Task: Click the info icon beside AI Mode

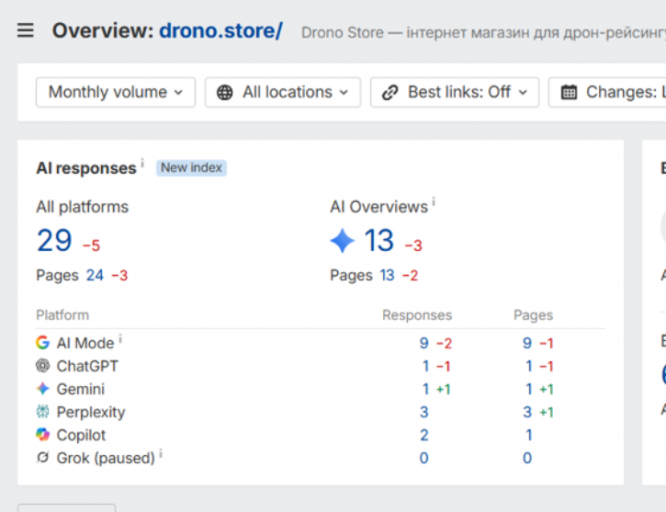Action: pyautogui.click(x=121, y=338)
